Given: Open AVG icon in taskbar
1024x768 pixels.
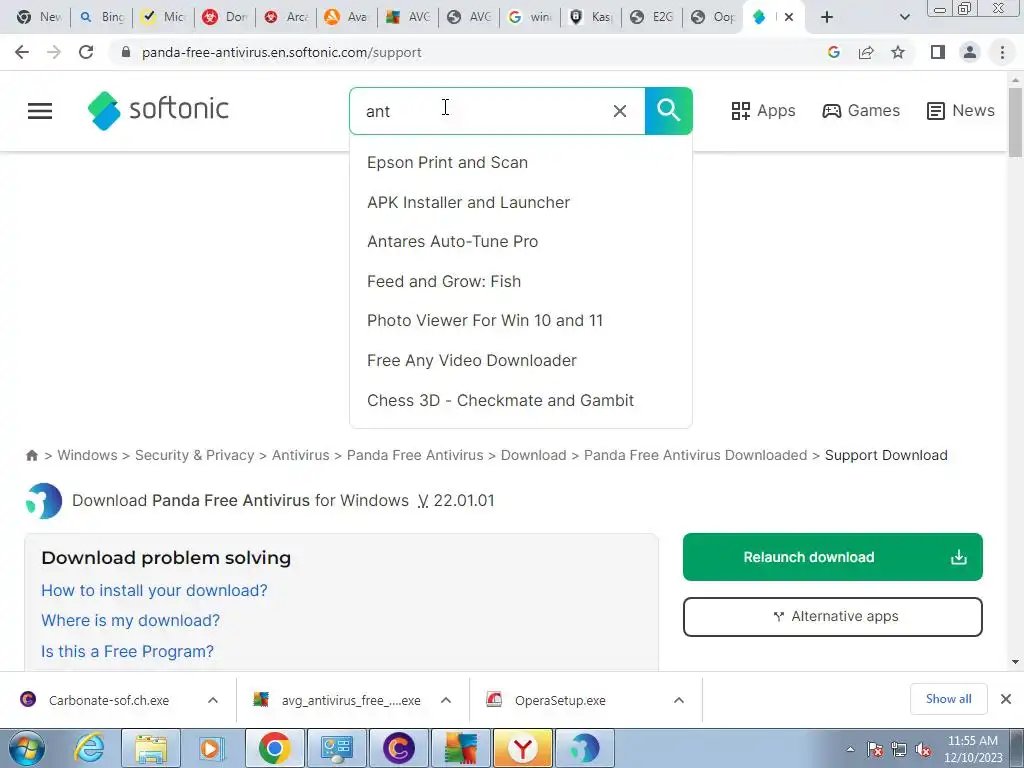Looking at the screenshot, I should tap(460, 748).
